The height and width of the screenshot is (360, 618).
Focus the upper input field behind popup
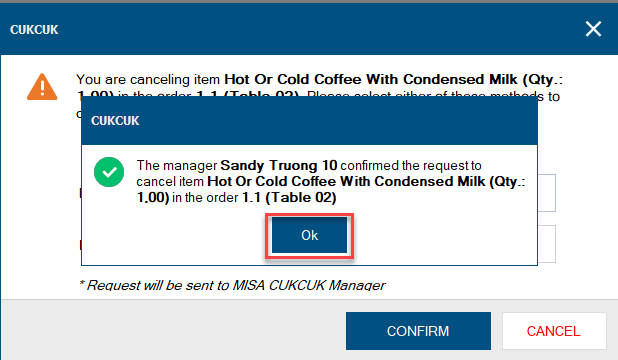tap(547, 193)
